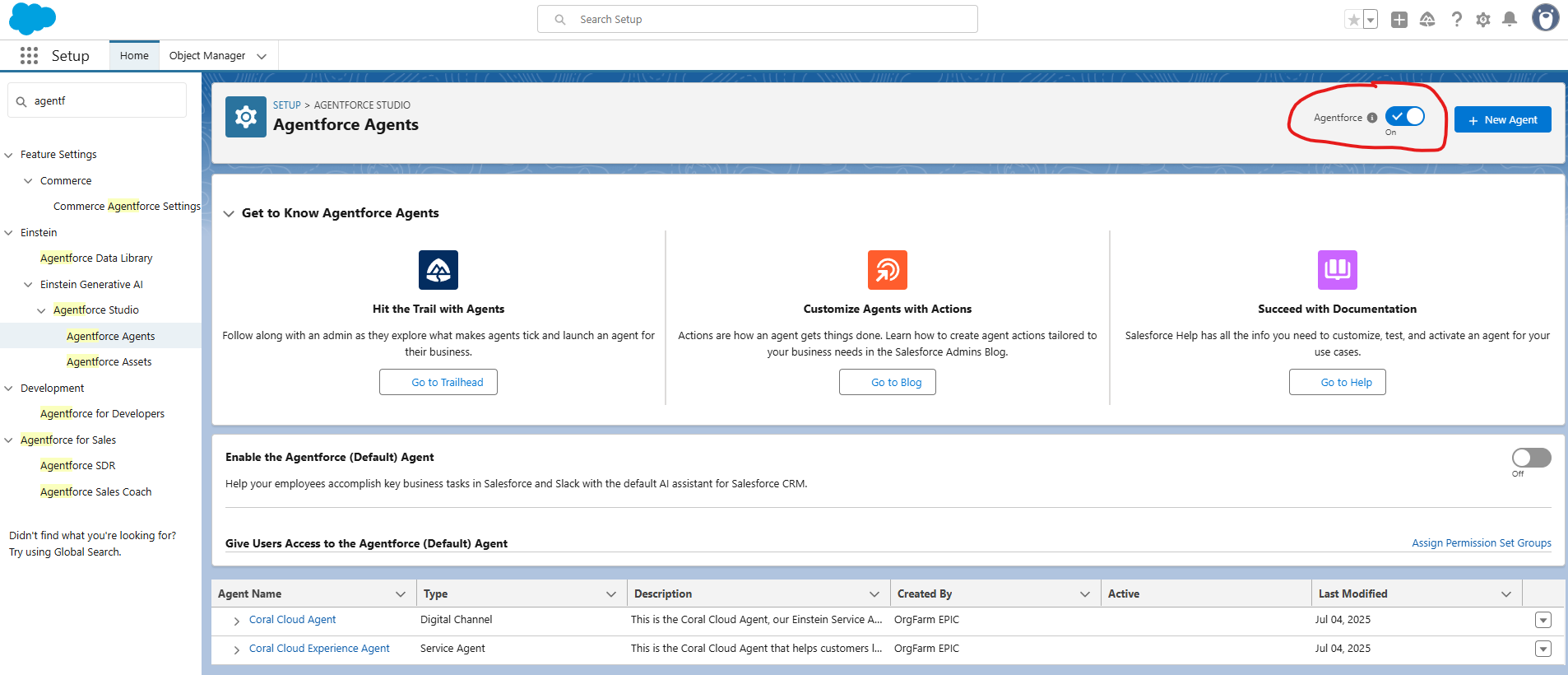
Task: Click 'Service Agent' type cell
Action: tap(452, 649)
